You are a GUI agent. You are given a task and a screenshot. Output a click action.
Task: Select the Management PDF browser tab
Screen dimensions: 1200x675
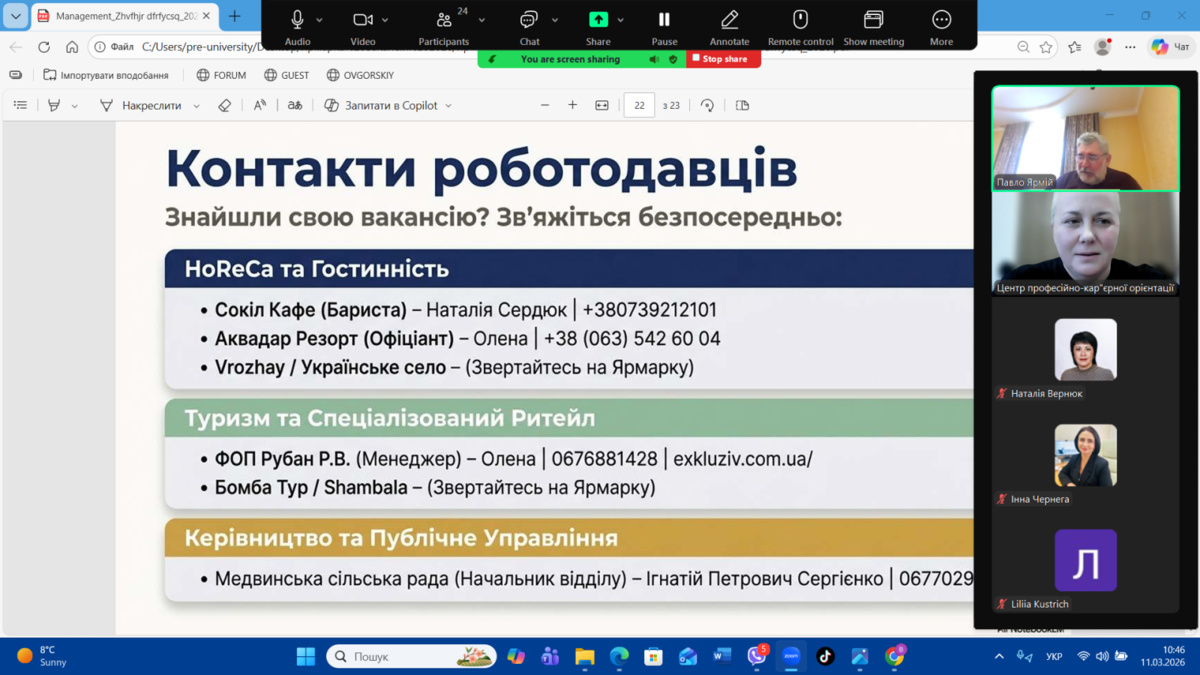pos(118,16)
